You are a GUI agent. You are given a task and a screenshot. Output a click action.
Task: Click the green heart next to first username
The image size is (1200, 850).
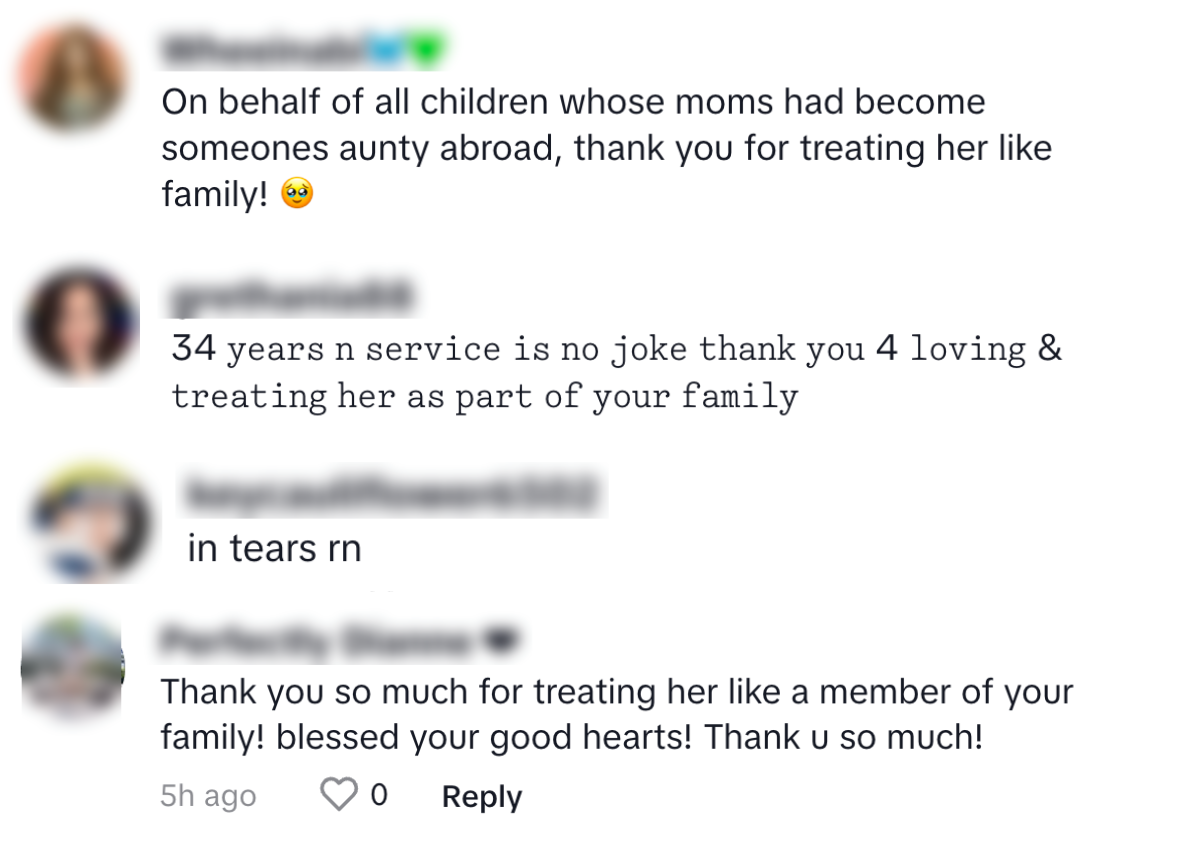pos(425,50)
